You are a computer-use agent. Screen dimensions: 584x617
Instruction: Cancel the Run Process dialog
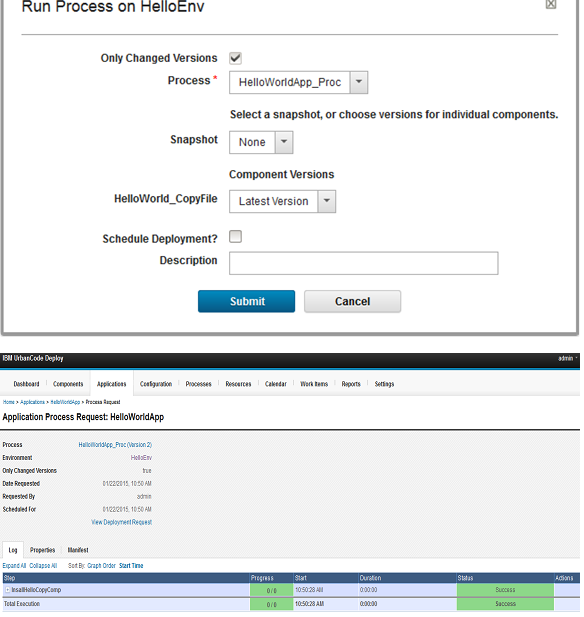[x=354, y=303]
